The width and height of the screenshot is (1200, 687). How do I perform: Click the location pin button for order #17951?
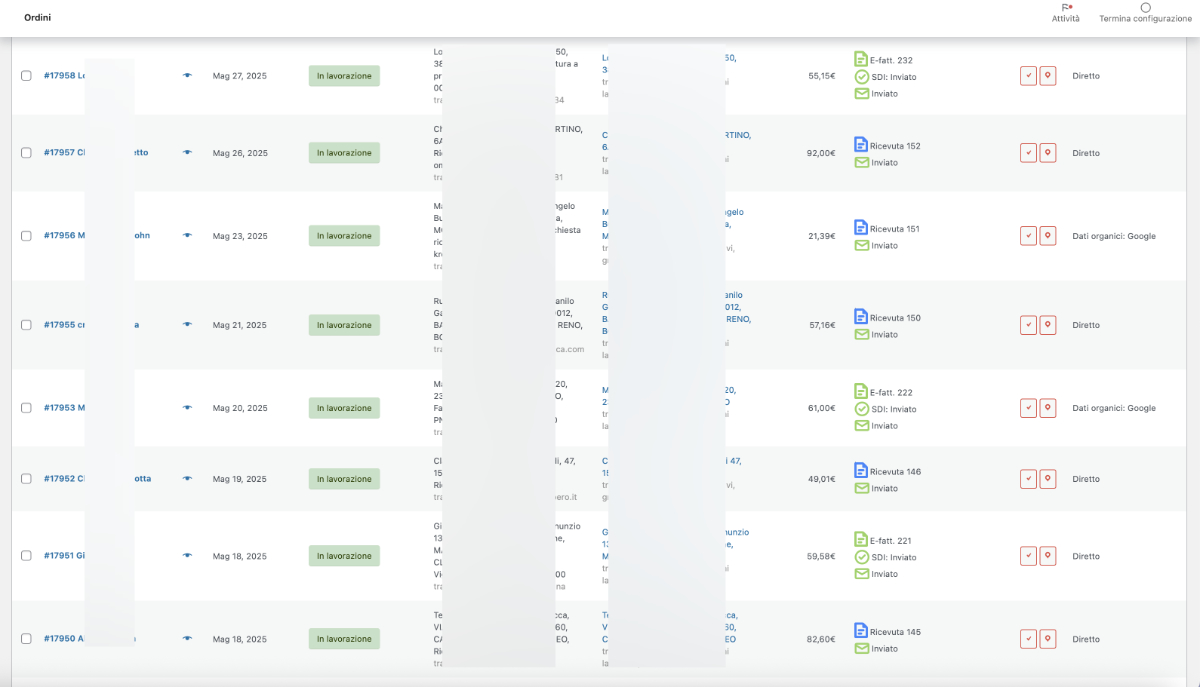1048,556
